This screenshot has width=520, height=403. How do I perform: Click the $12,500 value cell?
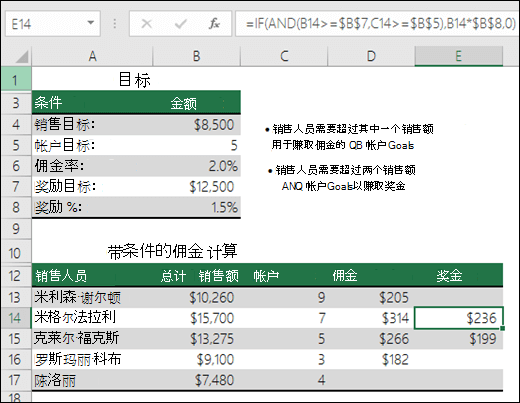click(x=197, y=187)
